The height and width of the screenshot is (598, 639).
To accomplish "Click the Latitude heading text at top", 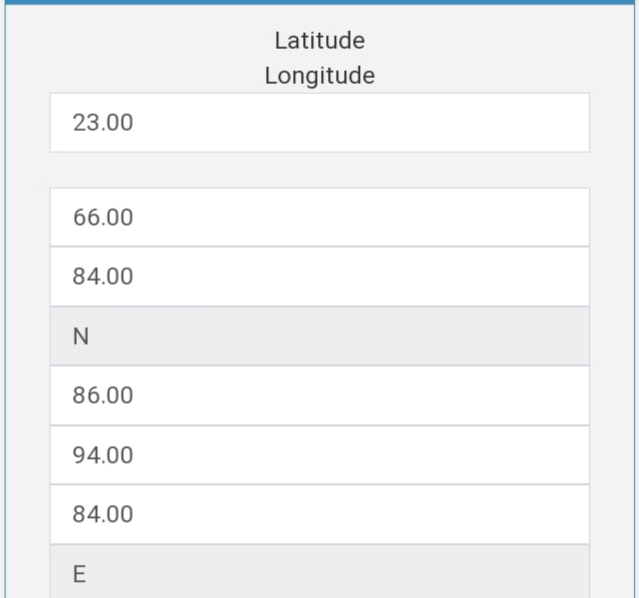I will pos(319,41).
